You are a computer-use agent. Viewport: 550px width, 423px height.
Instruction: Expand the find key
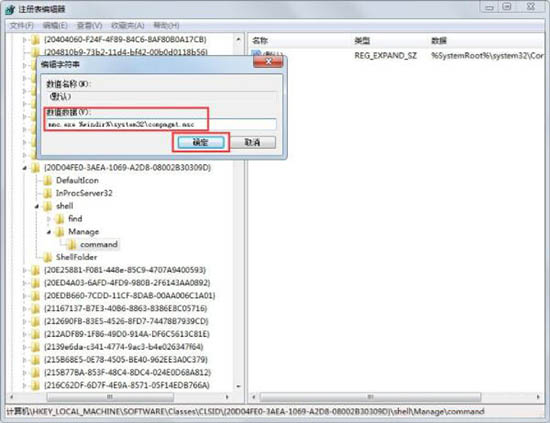pos(49,219)
